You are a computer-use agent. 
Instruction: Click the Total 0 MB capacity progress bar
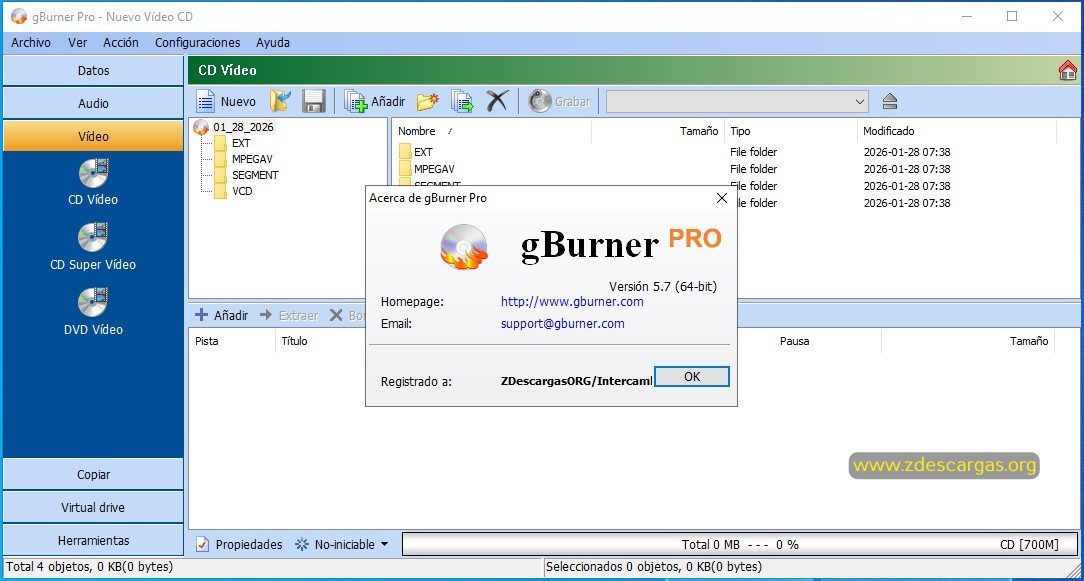coord(740,544)
